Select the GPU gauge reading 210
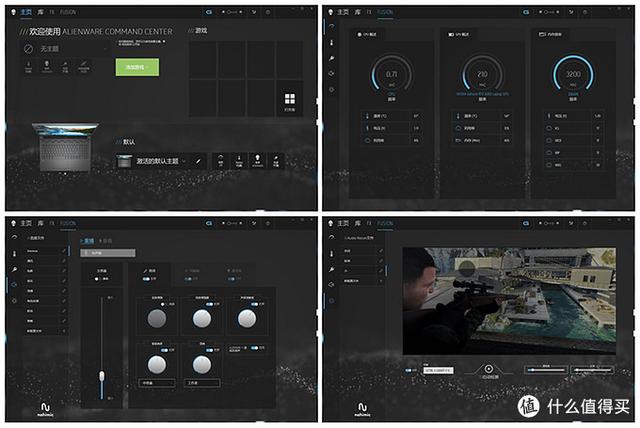This screenshot has width=640, height=428. tap(482, 75)
